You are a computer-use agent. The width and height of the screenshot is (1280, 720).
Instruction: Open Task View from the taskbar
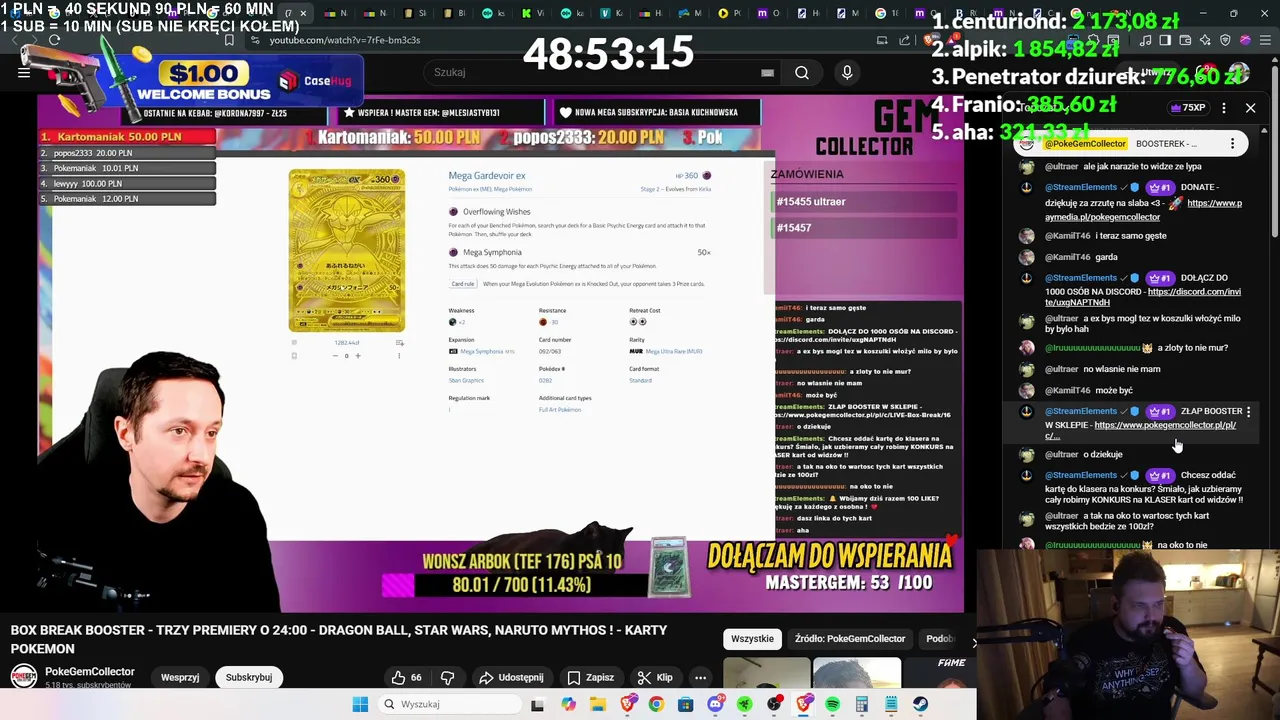(x=537, y=704)
